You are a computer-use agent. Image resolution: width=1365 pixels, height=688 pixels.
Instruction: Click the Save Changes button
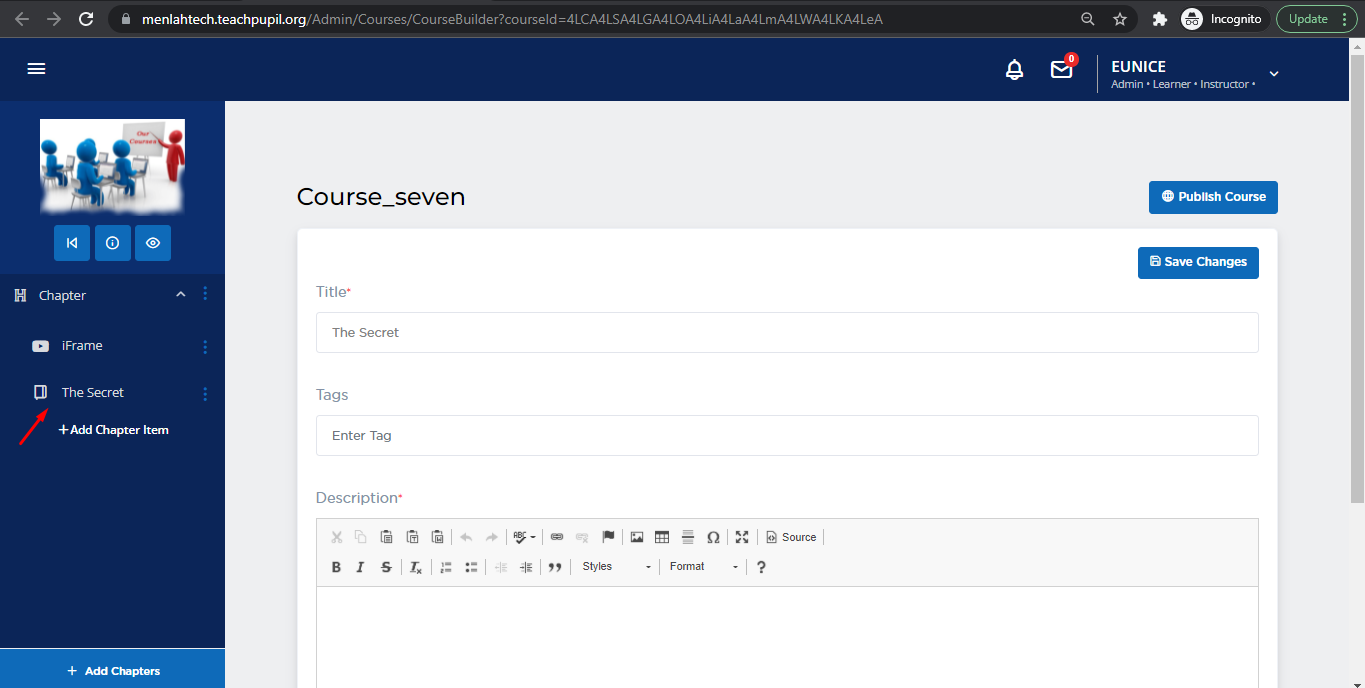(x=1198, y=262)
